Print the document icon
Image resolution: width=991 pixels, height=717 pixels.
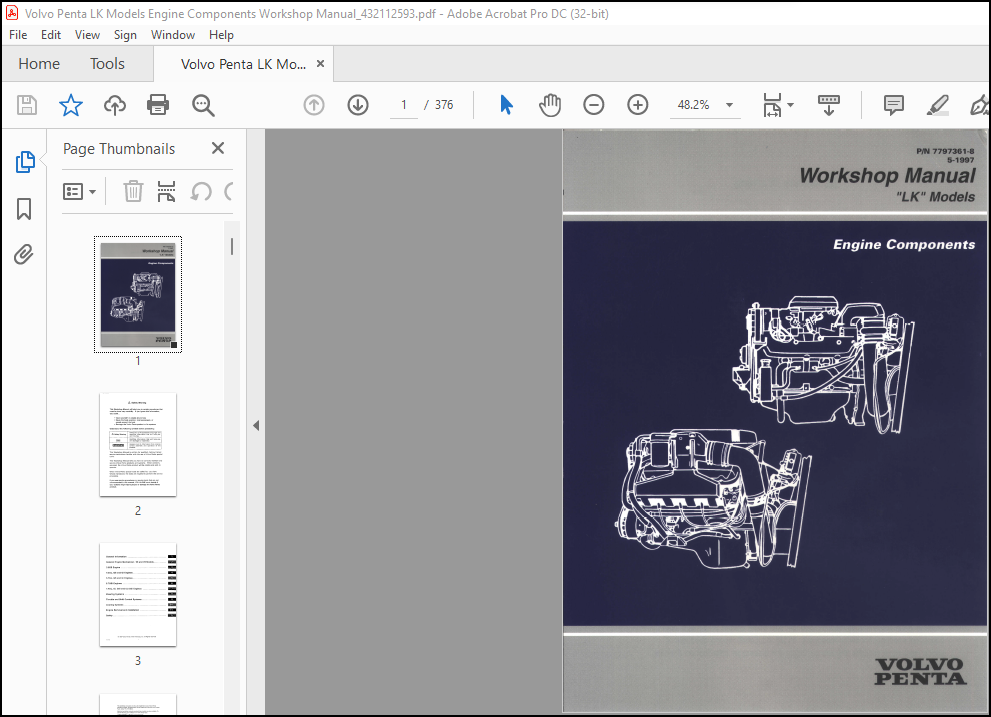157,105
